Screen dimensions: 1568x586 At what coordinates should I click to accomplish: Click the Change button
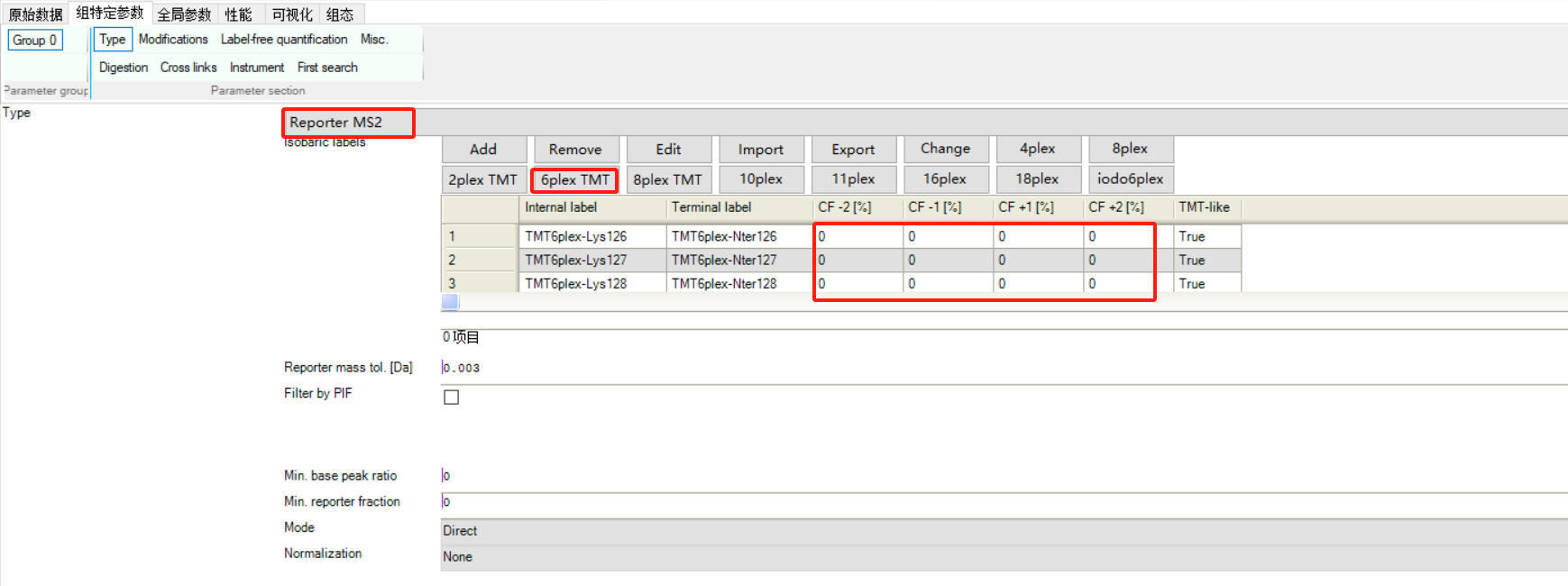pos(946,149)
